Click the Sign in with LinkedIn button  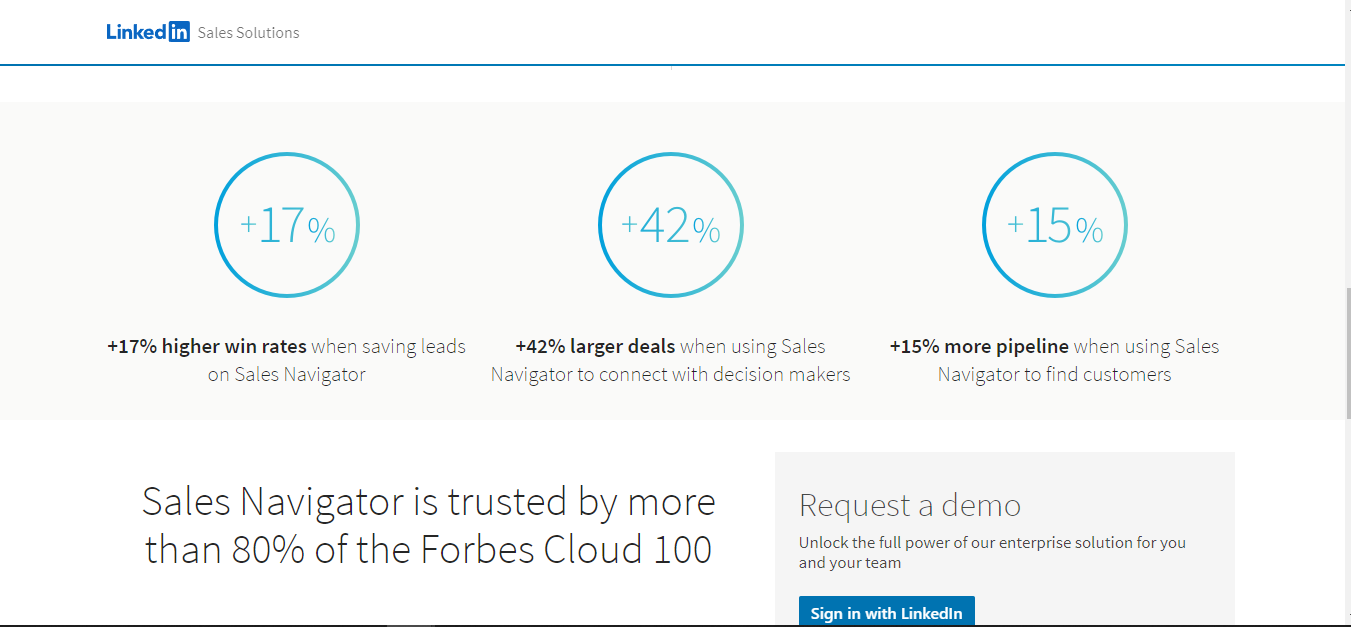(886, 612)
